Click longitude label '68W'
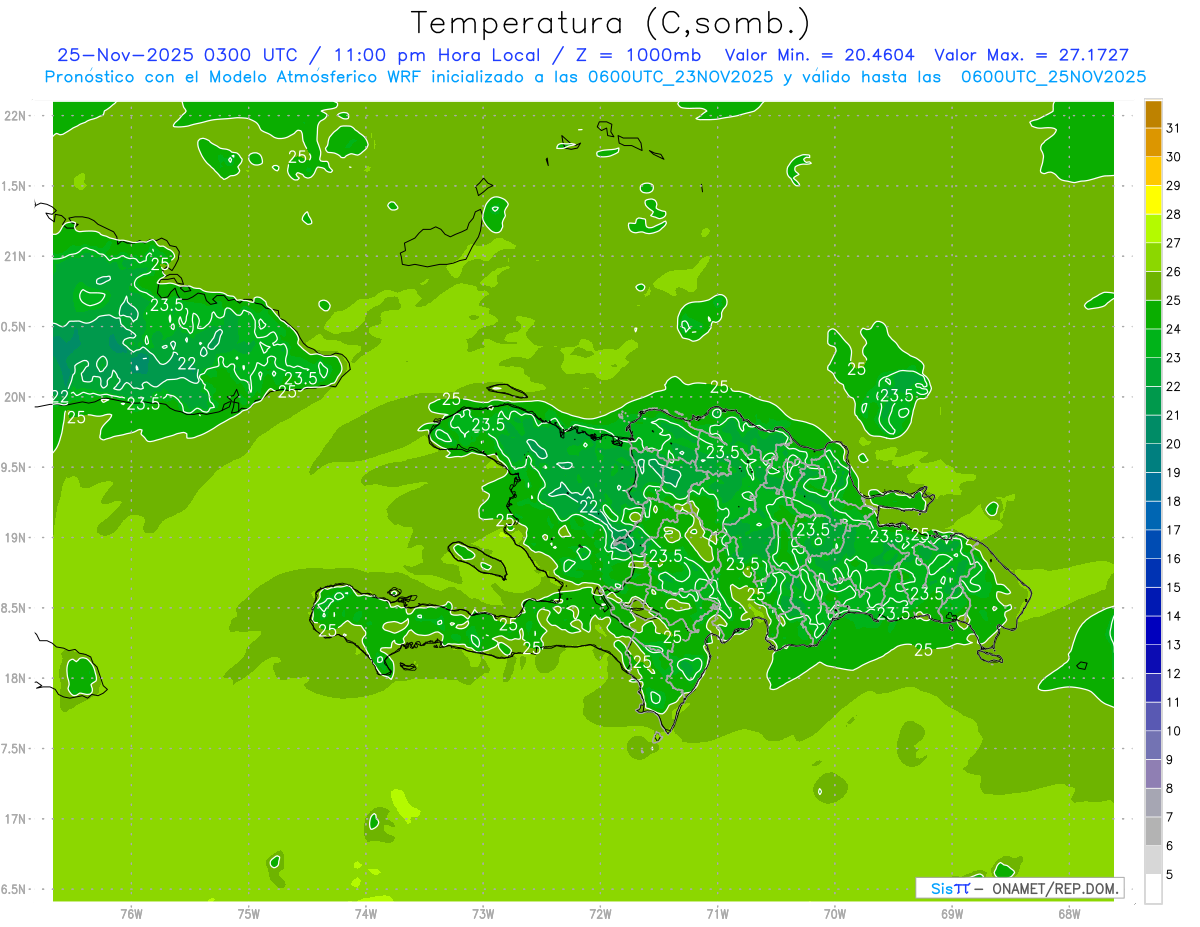Image resolution: width=1200 pixels, height=927 pixels. (1069, 914)
